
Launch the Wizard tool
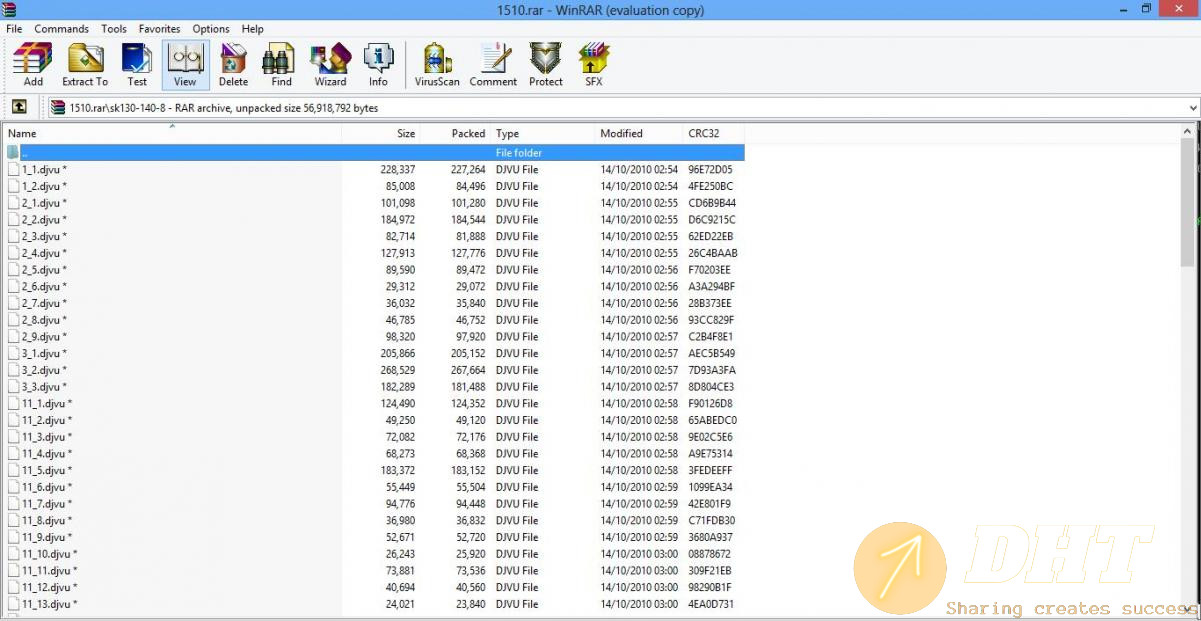tap(330, 65)
